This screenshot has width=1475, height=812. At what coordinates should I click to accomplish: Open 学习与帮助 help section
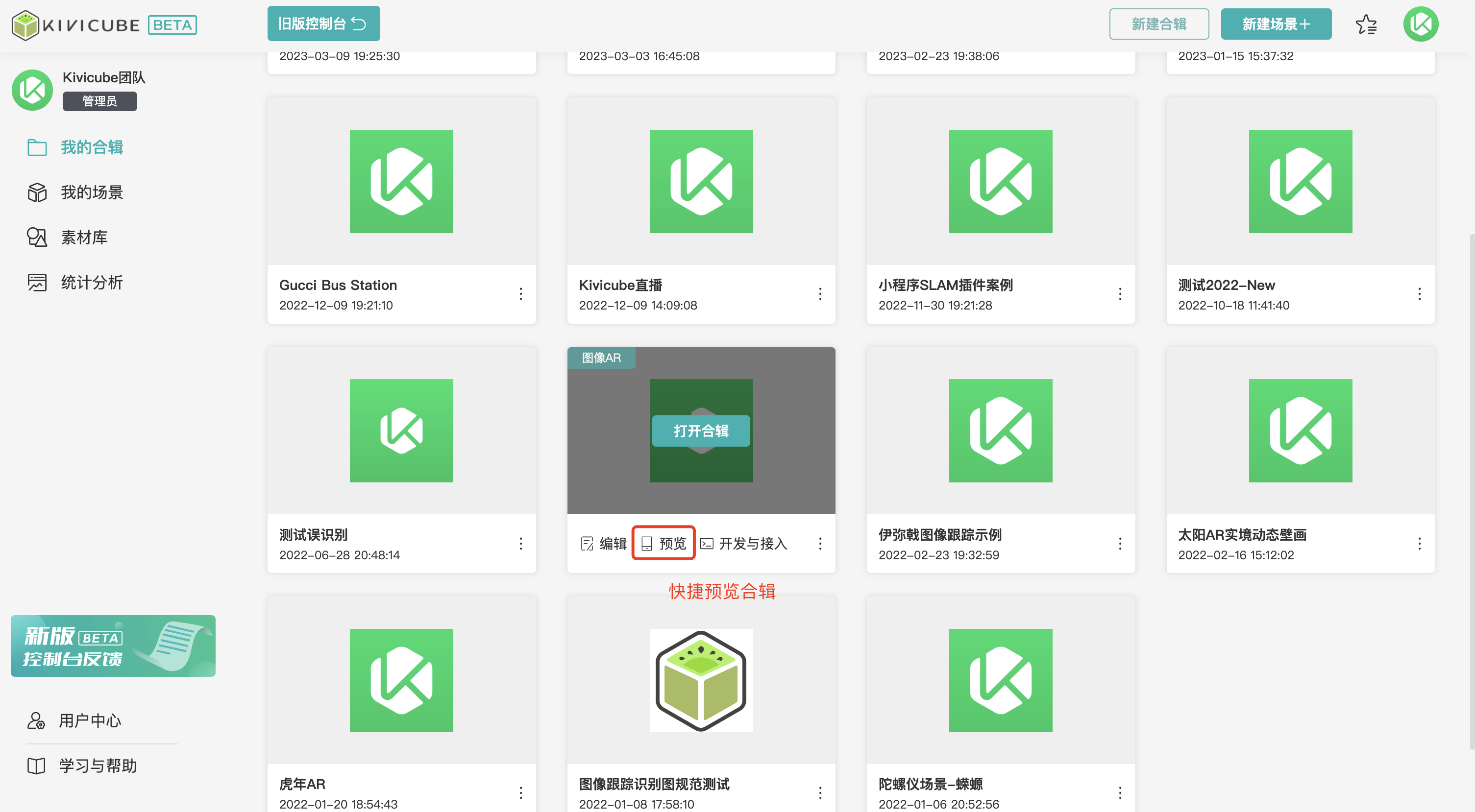click(98, 765)
